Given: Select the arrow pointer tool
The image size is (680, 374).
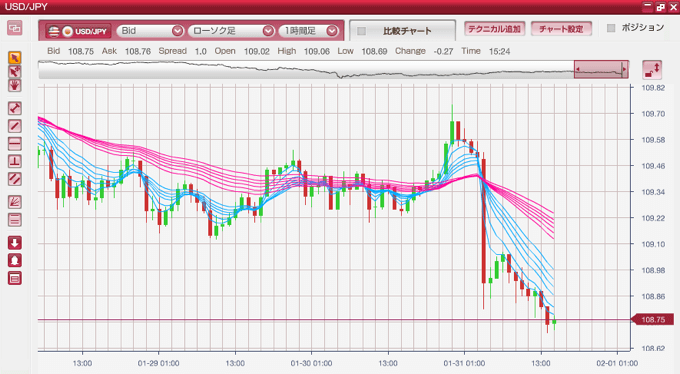Looking at the screenshot, I should pyautogui.click(x=14, y=58).
